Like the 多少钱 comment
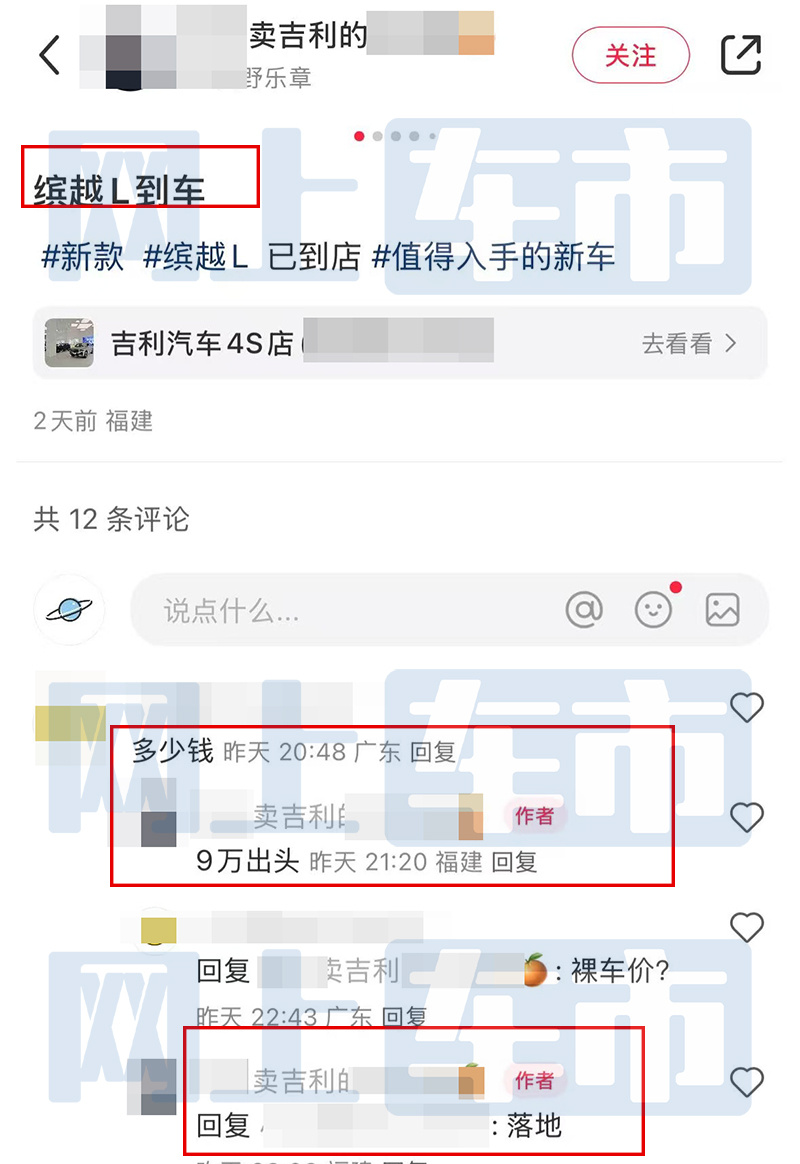800x1164 pixels. pos(747,707)
